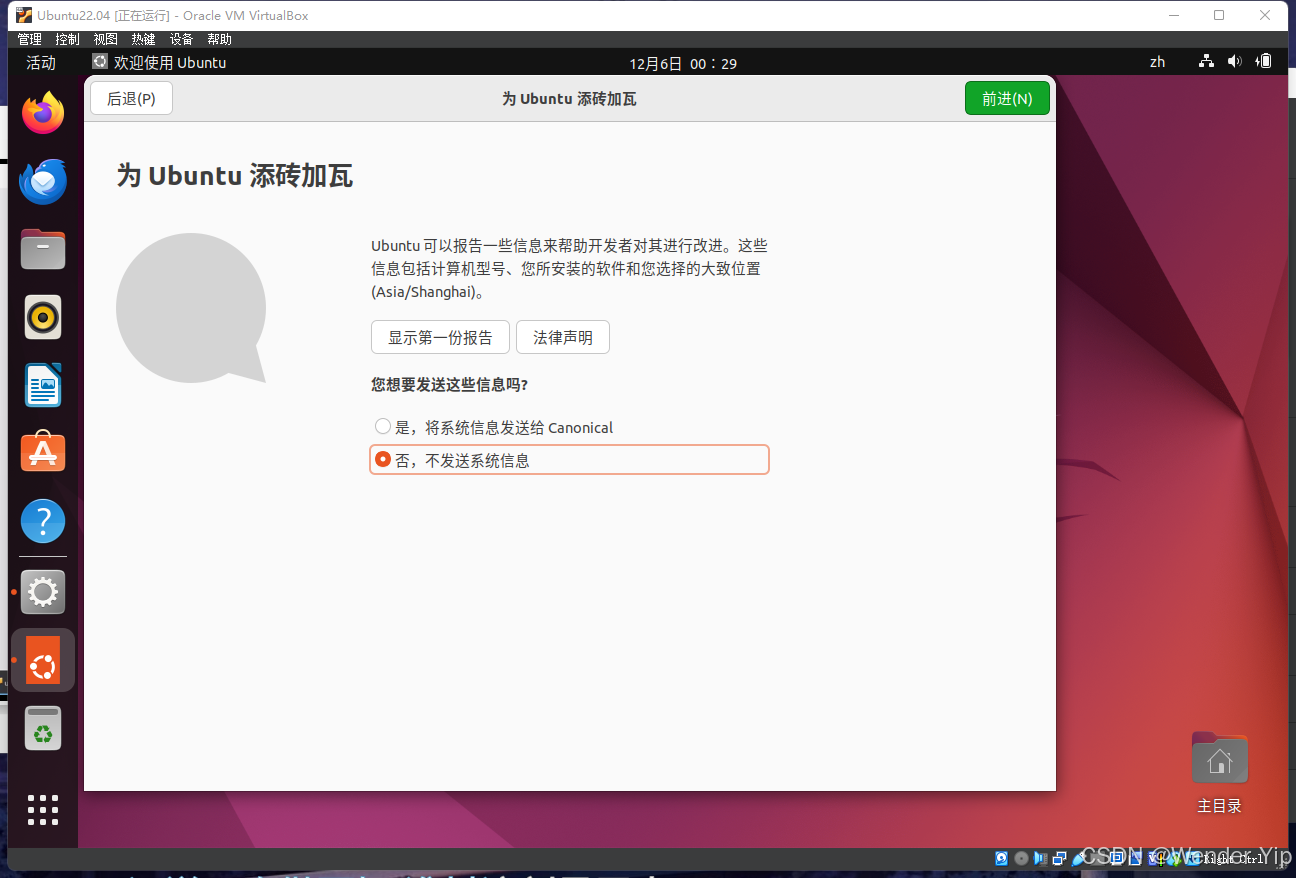1296x878 pixels.
Task: Click the 前进(N) next button
Action: click(1007, 98)
